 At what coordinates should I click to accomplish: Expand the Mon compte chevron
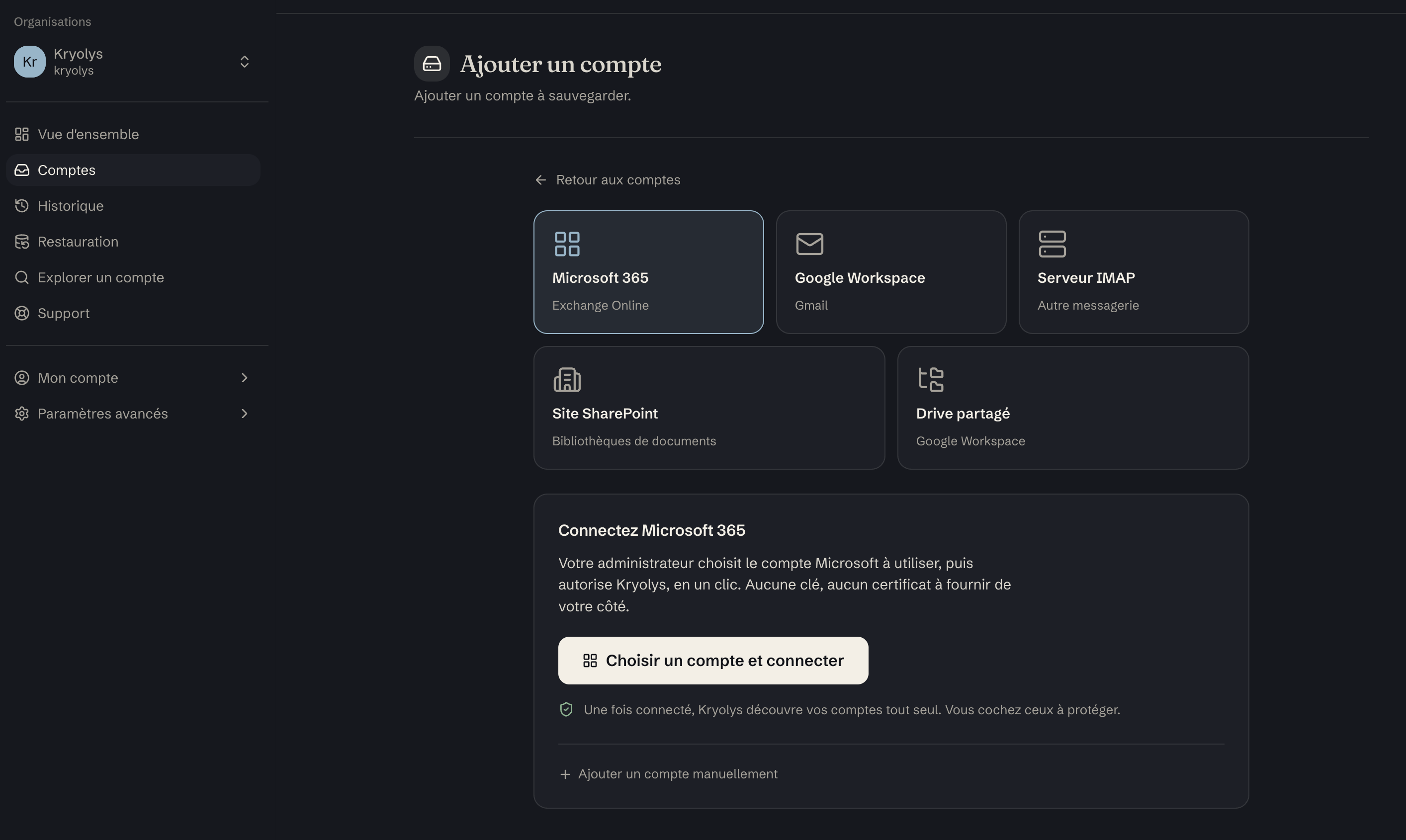[x=245, y=378]
